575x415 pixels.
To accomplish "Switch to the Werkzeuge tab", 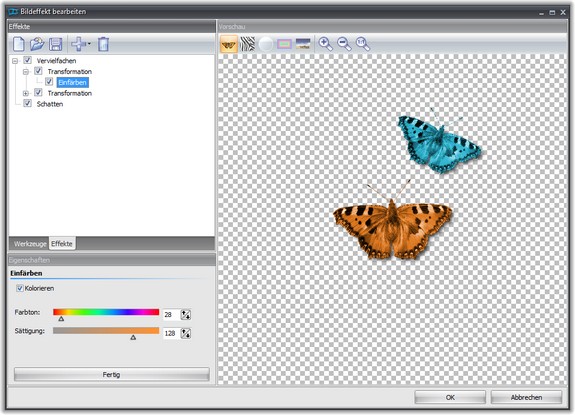I will pos(30,244).
